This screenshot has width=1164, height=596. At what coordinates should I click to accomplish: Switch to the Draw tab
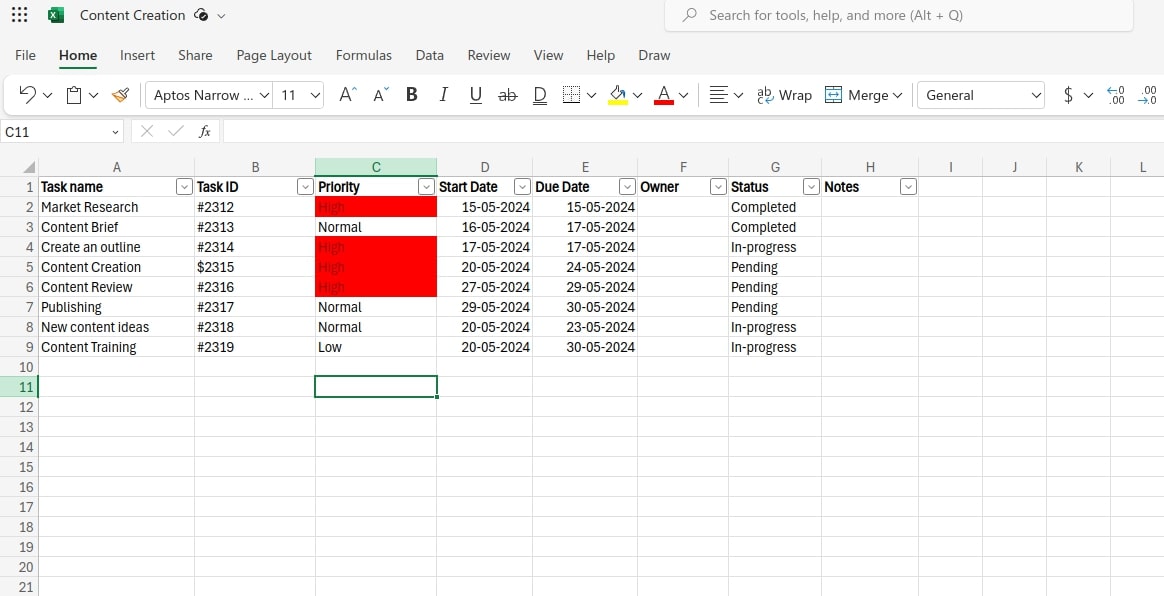click(654, 55)
